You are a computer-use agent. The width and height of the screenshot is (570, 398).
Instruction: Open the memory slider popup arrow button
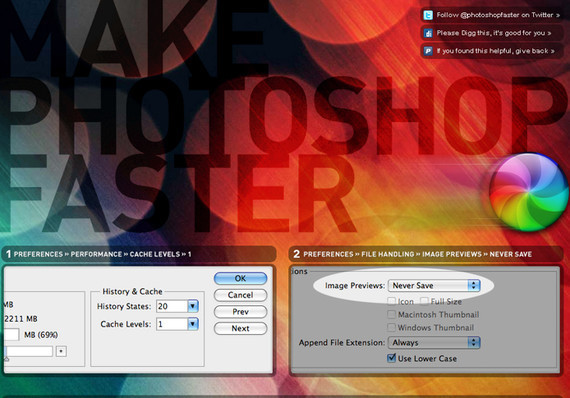pyautogui.click(x=61, y=351)
